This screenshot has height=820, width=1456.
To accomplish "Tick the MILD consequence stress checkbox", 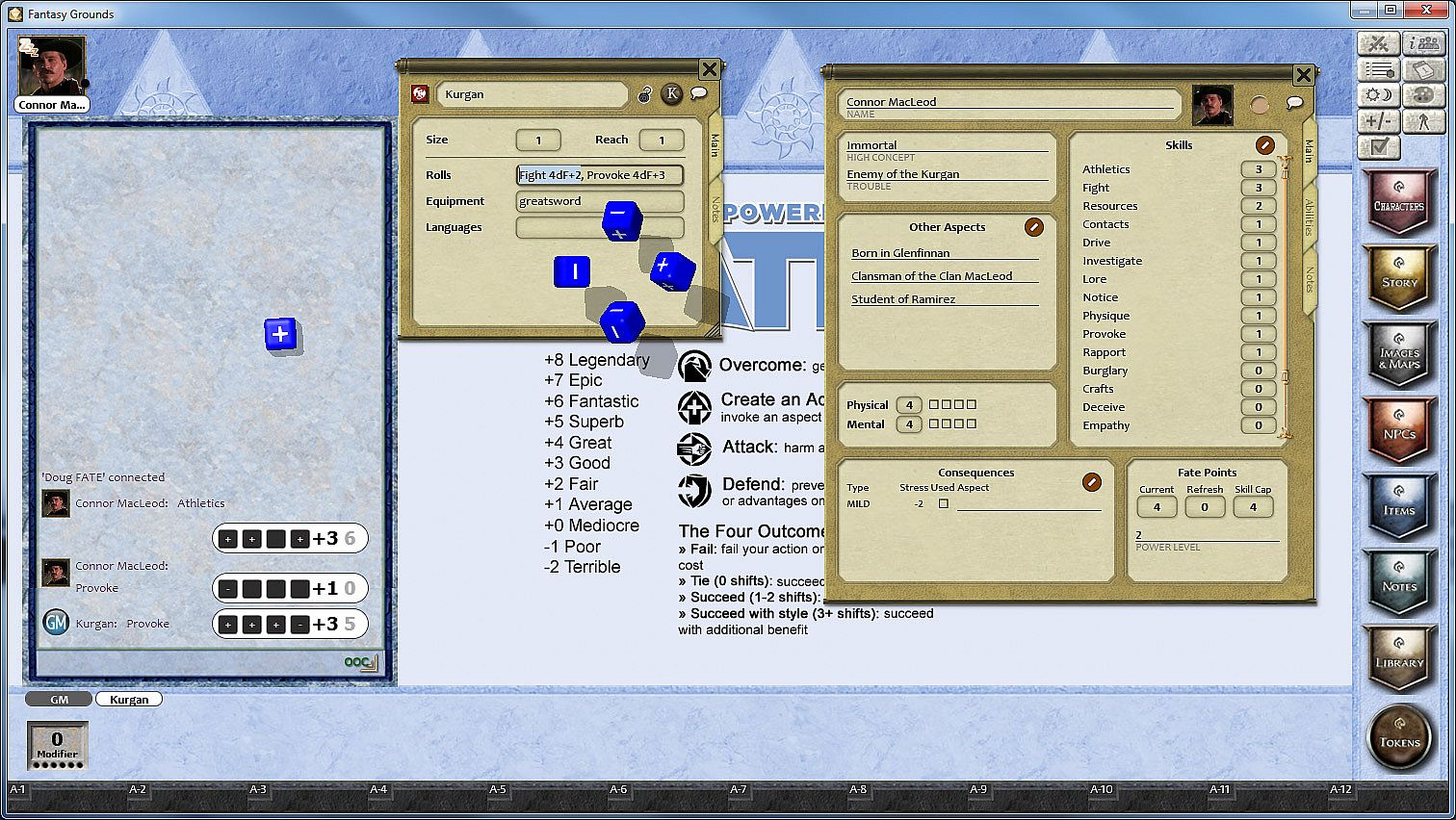I will (x=944, y=503).
